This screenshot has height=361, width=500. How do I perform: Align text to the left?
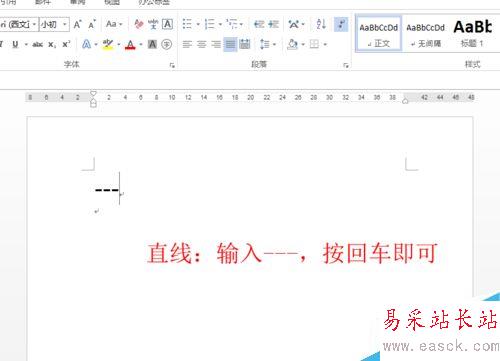[x=187, y=44]
